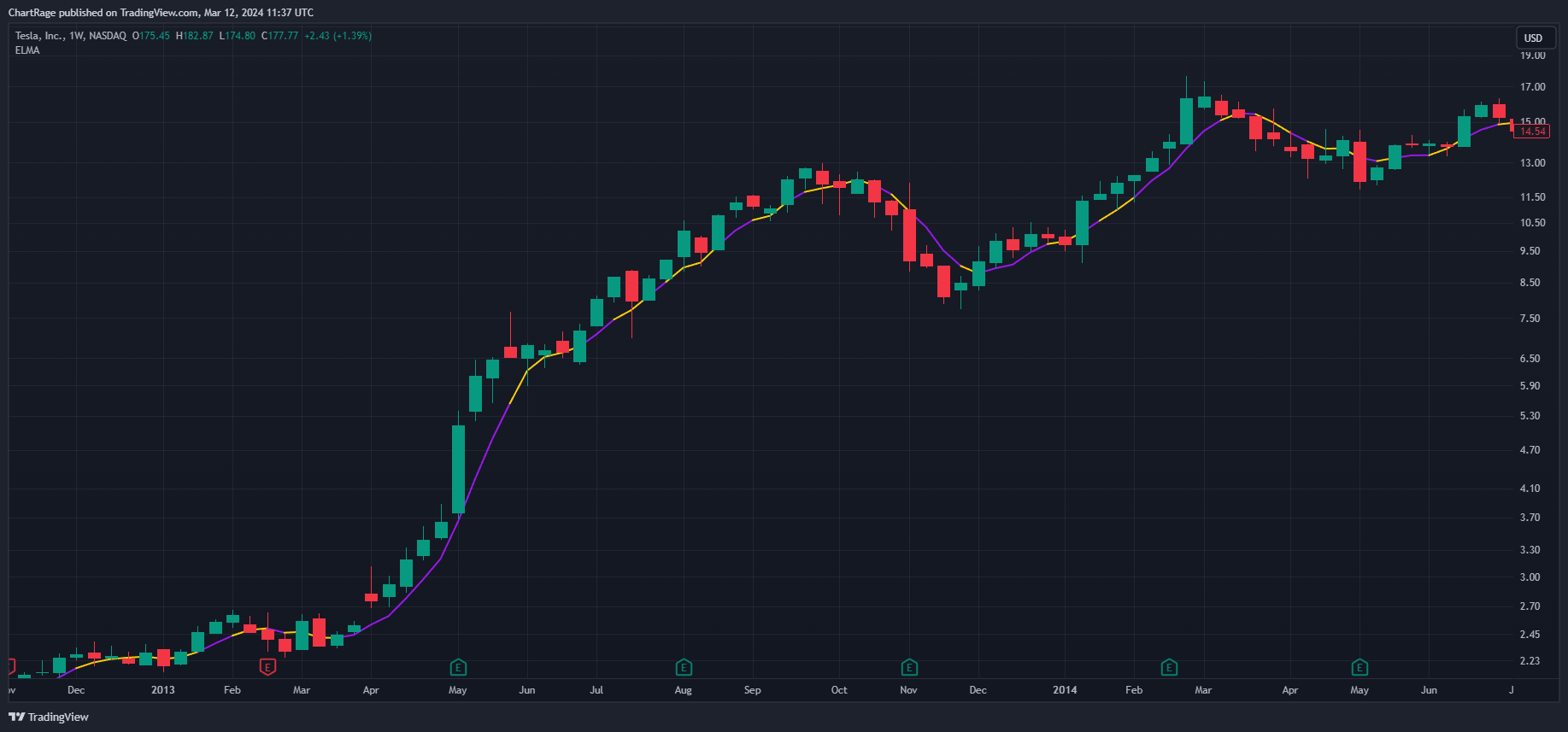Image resolution: width=1568 pixels, height=732 pixels.
Task: Click the low value L174.80
Action: pos(238,36)
